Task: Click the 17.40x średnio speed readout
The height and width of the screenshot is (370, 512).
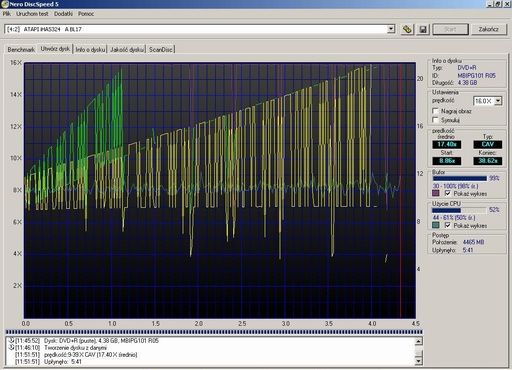Action: pos(447,144)
